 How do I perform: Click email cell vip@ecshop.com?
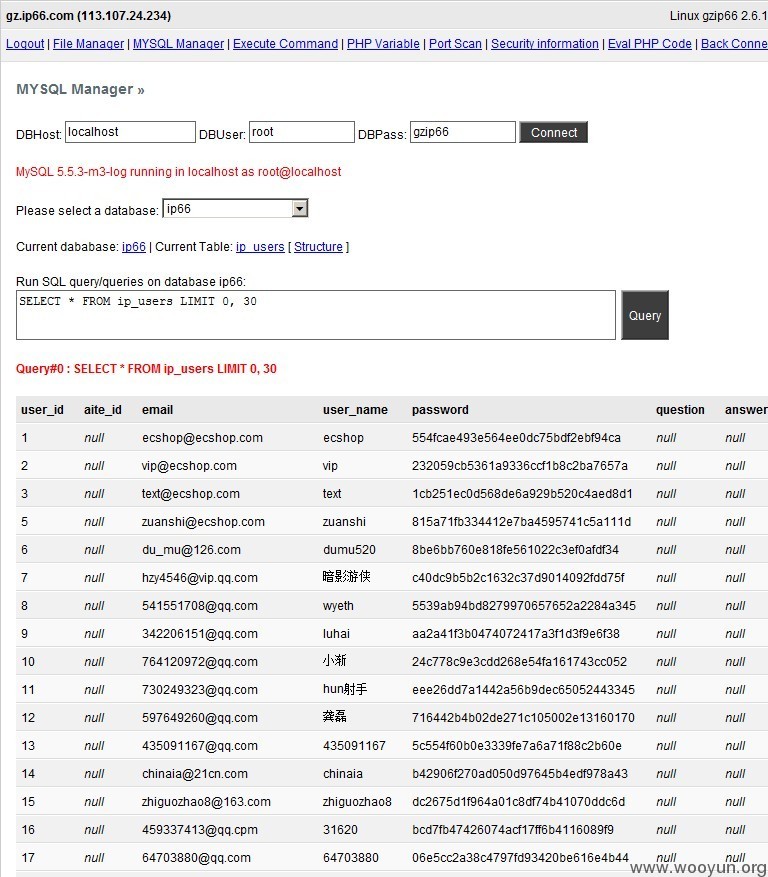189,465
